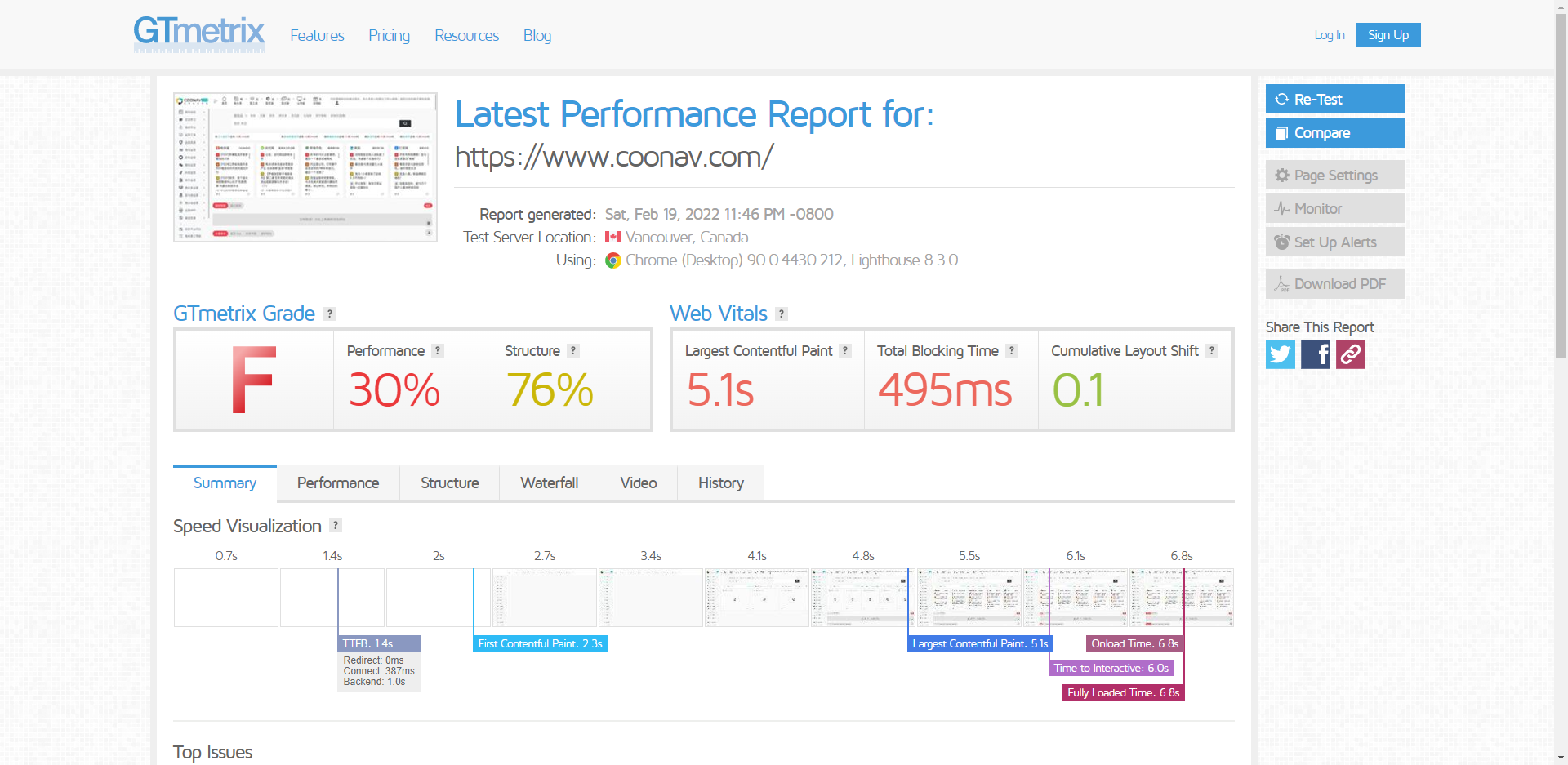Open the Log In link
This screenshot has width=1568, height=765.
click(x=1330, y=35)
